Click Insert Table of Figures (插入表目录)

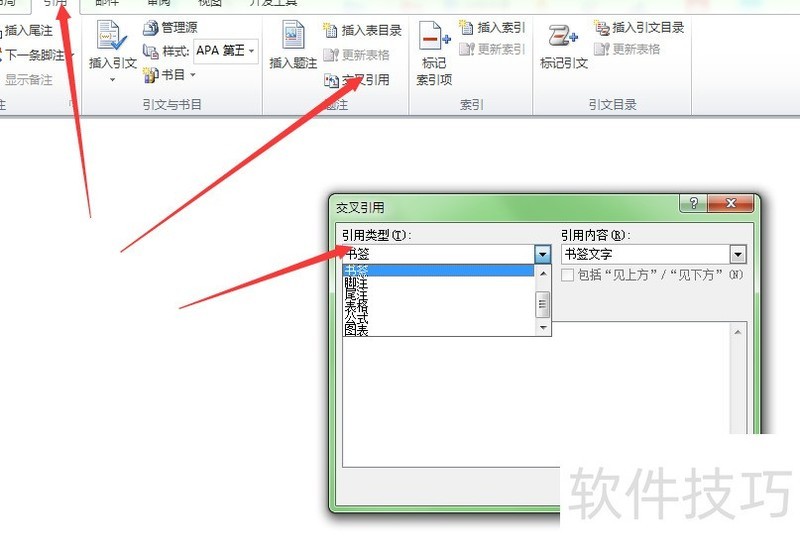coord(363,31)
